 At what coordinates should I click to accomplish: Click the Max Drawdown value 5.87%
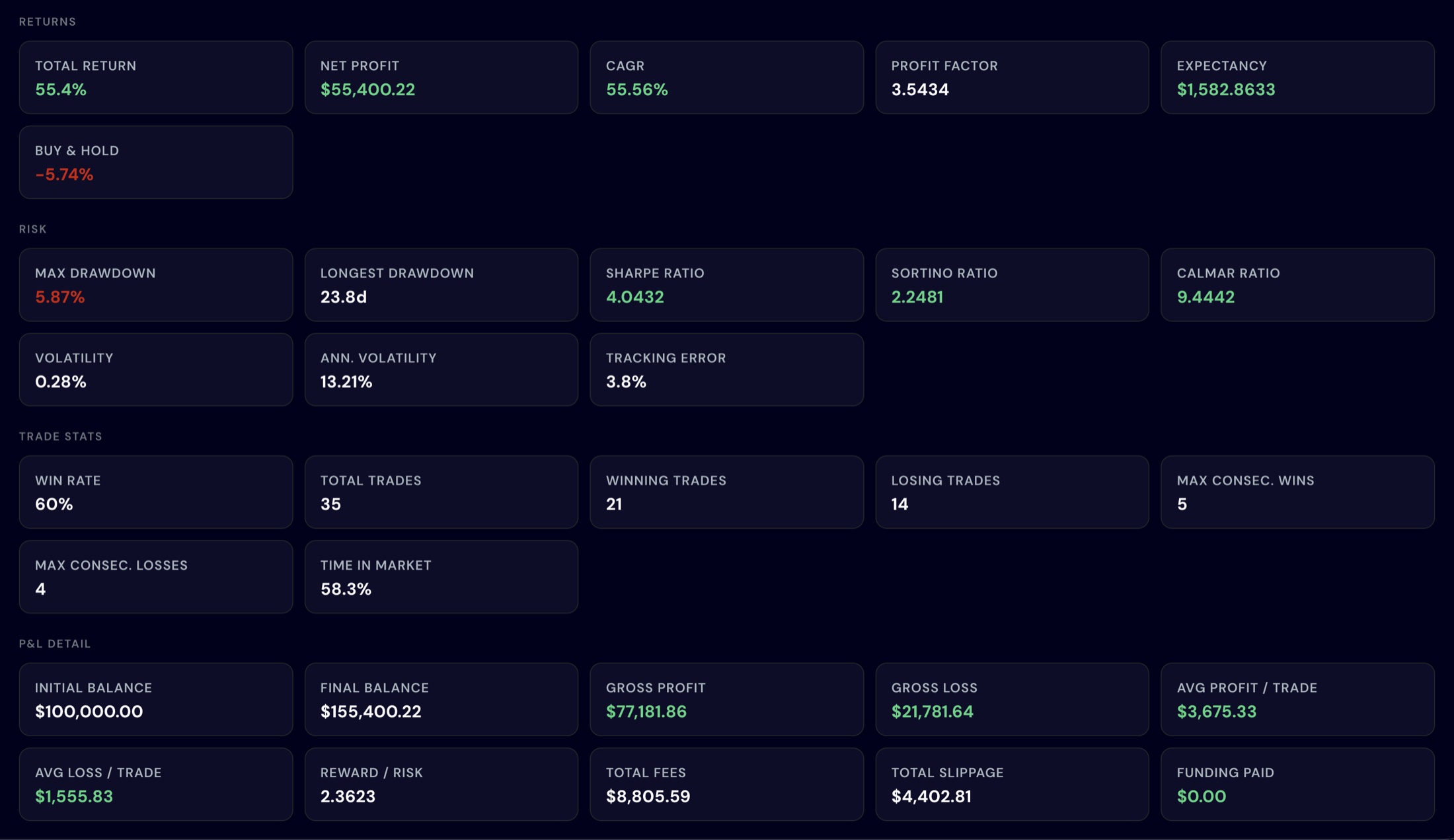[x=60, y=297]
